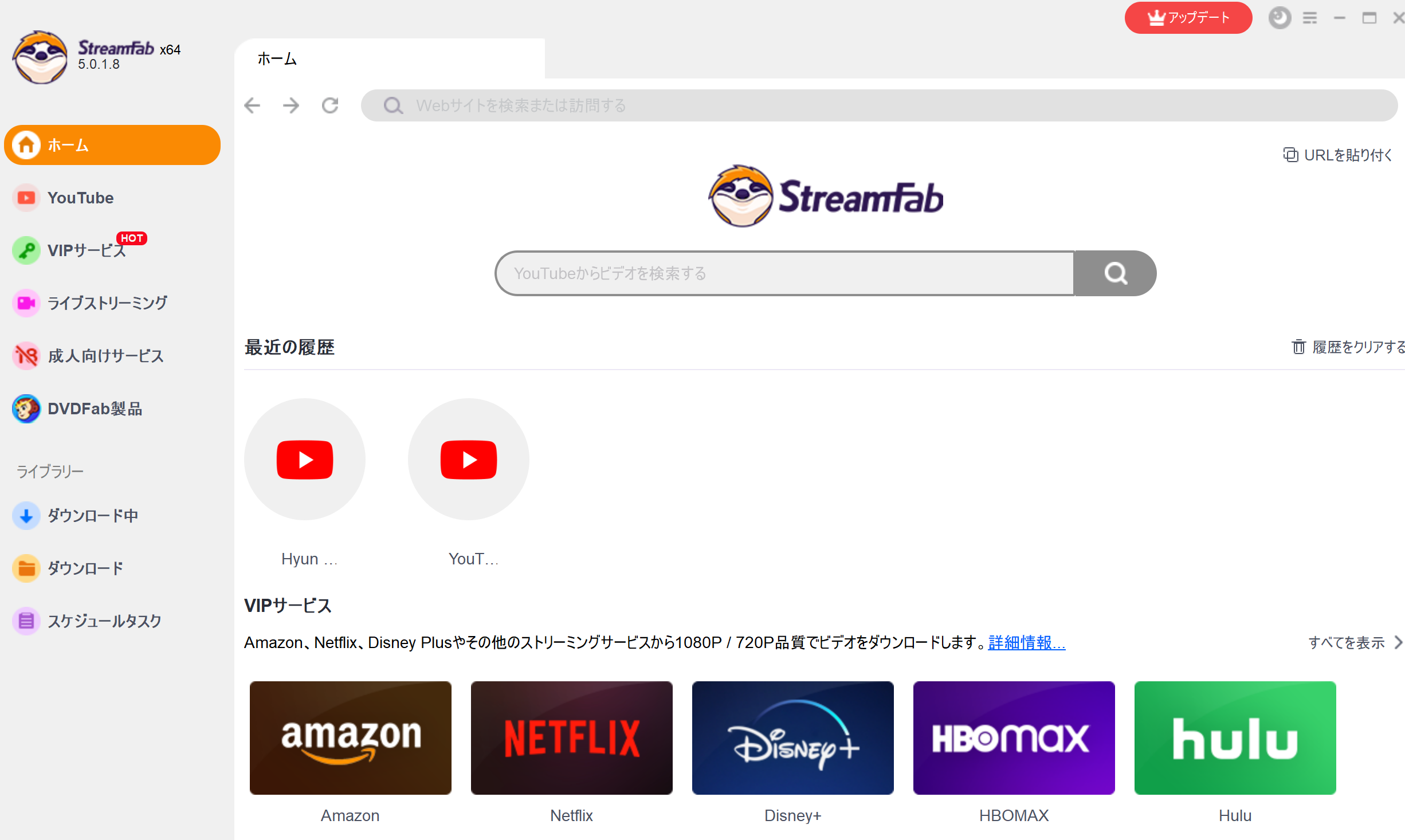The width and height of the screenshot is (1405, 840).
Task: Click the pink camera live streaming icon
Action: pos(26,303)
